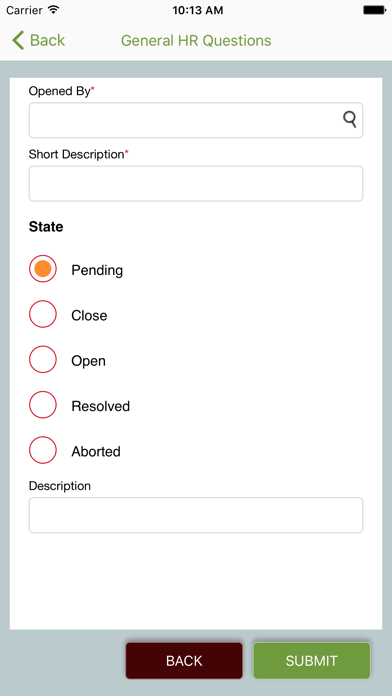Submit the form with the SUBMIT button
Screen dimensions: 392x696
(x=312, y=660)
